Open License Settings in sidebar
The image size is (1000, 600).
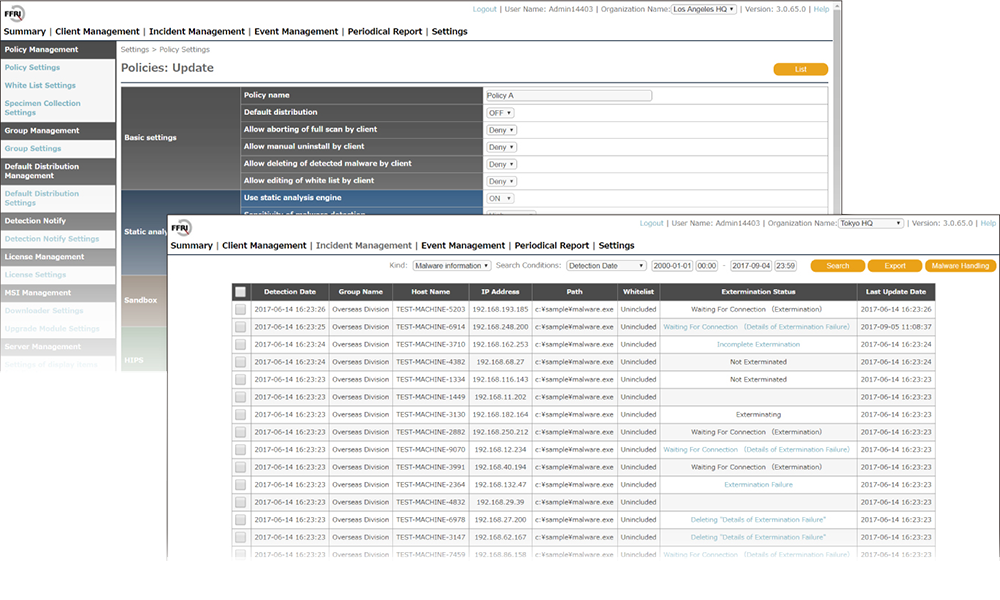36,275
